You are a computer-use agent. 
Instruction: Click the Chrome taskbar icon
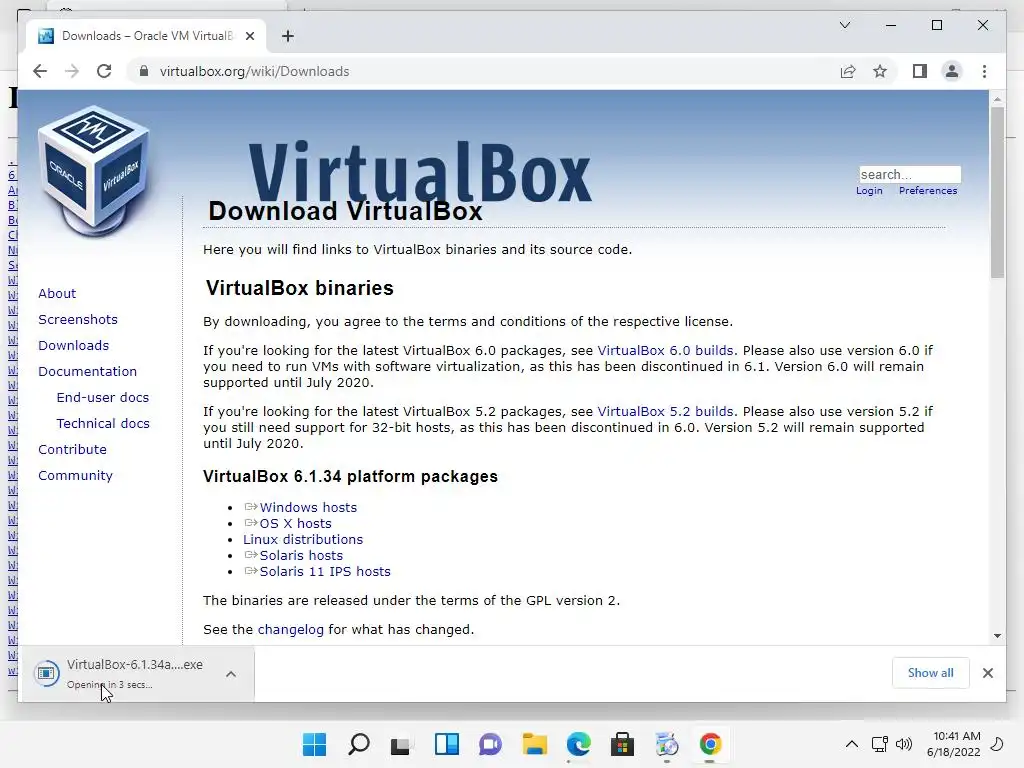pos(710,744)
